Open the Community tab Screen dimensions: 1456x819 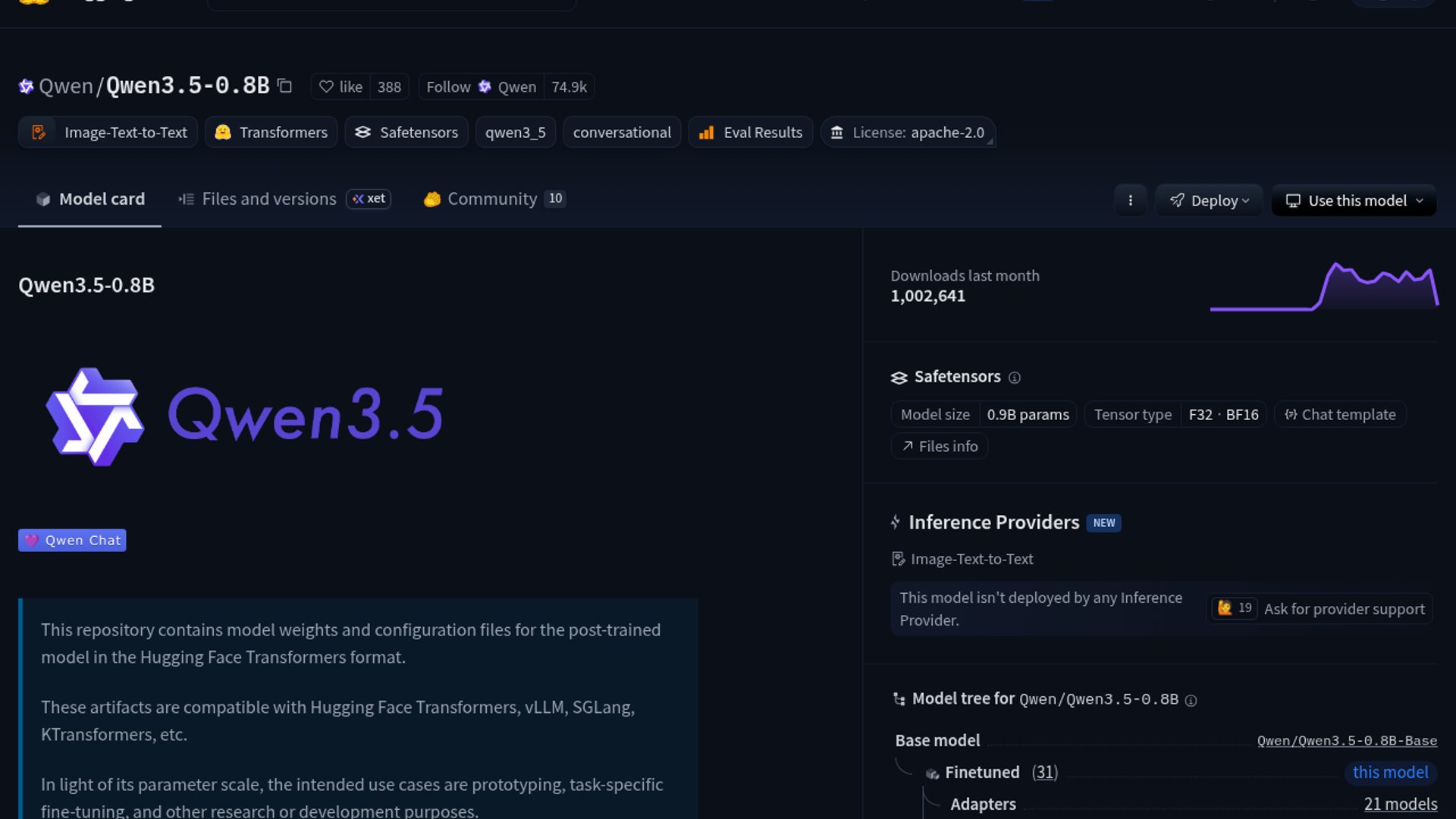click(492, 199)
